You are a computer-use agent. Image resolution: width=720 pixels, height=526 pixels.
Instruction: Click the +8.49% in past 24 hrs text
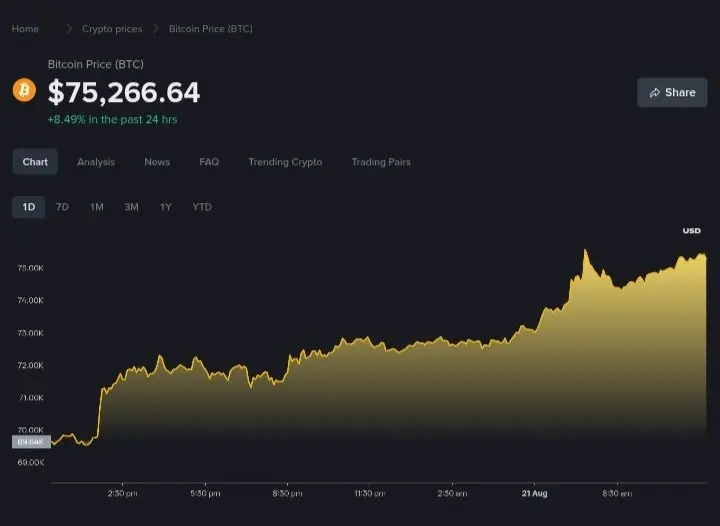tap(112, 119)
